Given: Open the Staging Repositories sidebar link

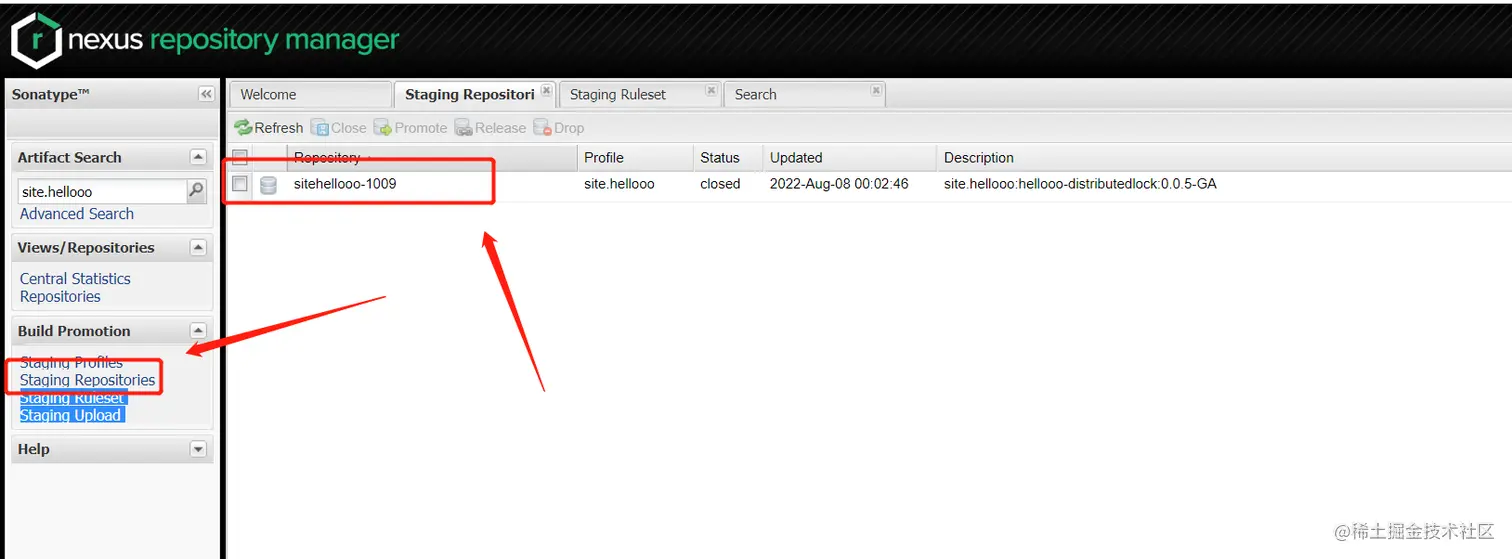Looking at the screenshot, I should (x=88, y=380).
